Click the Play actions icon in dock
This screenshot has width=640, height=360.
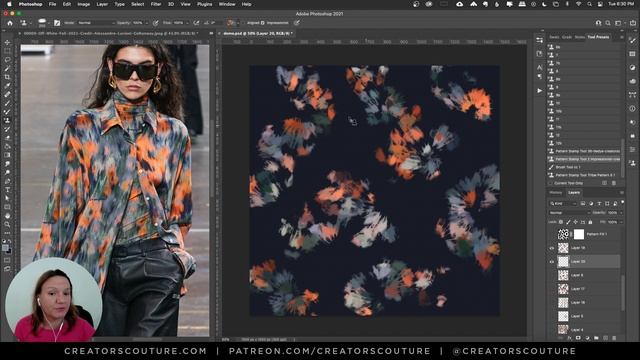coord(540,91)
